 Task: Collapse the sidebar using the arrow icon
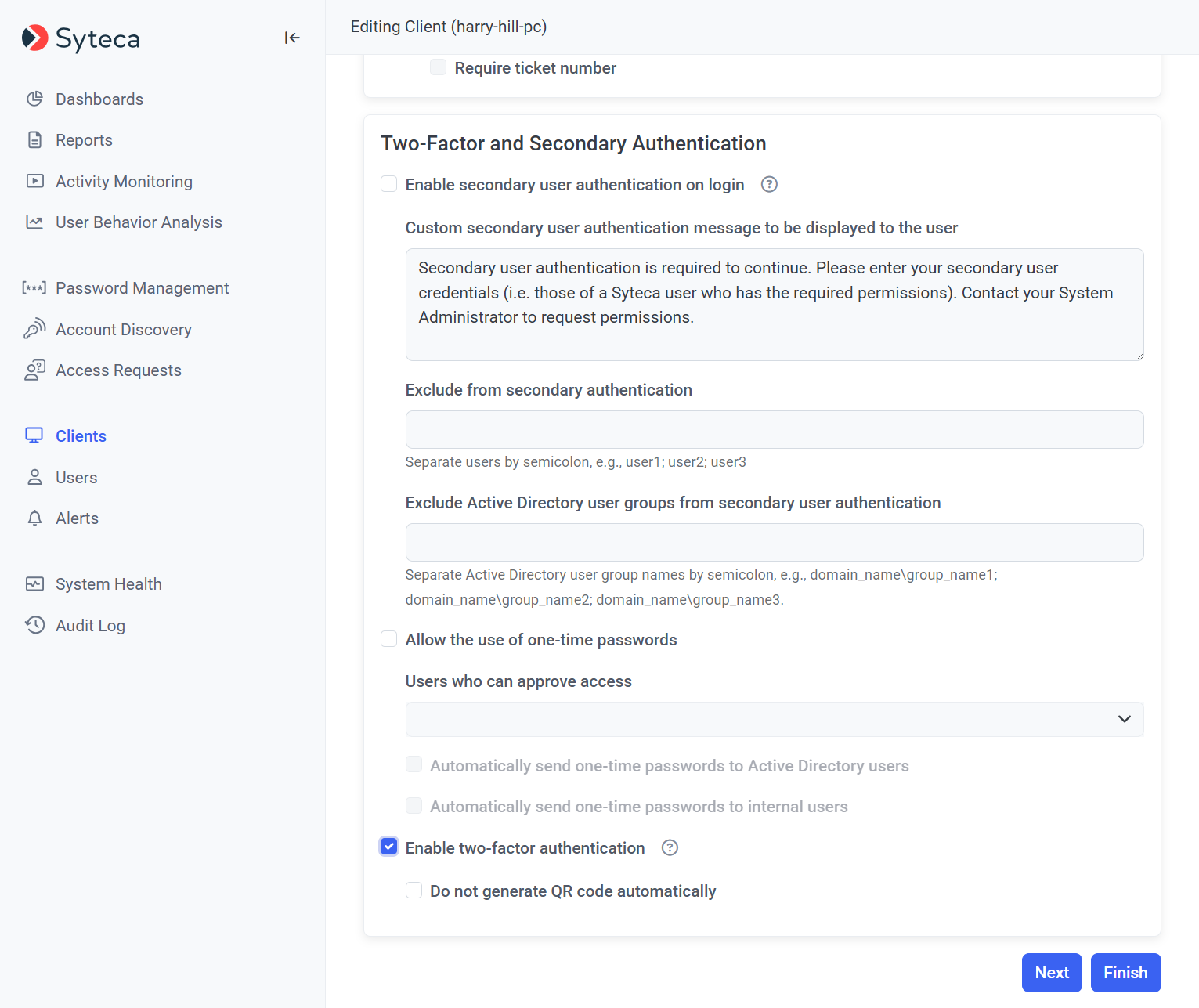pos(292,38)
